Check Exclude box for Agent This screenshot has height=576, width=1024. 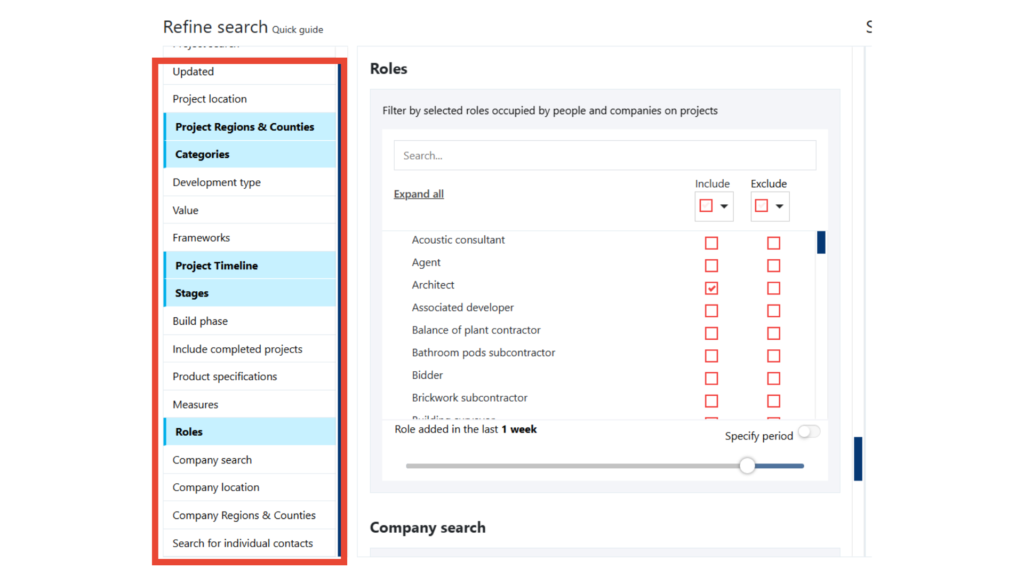point(773,266)
